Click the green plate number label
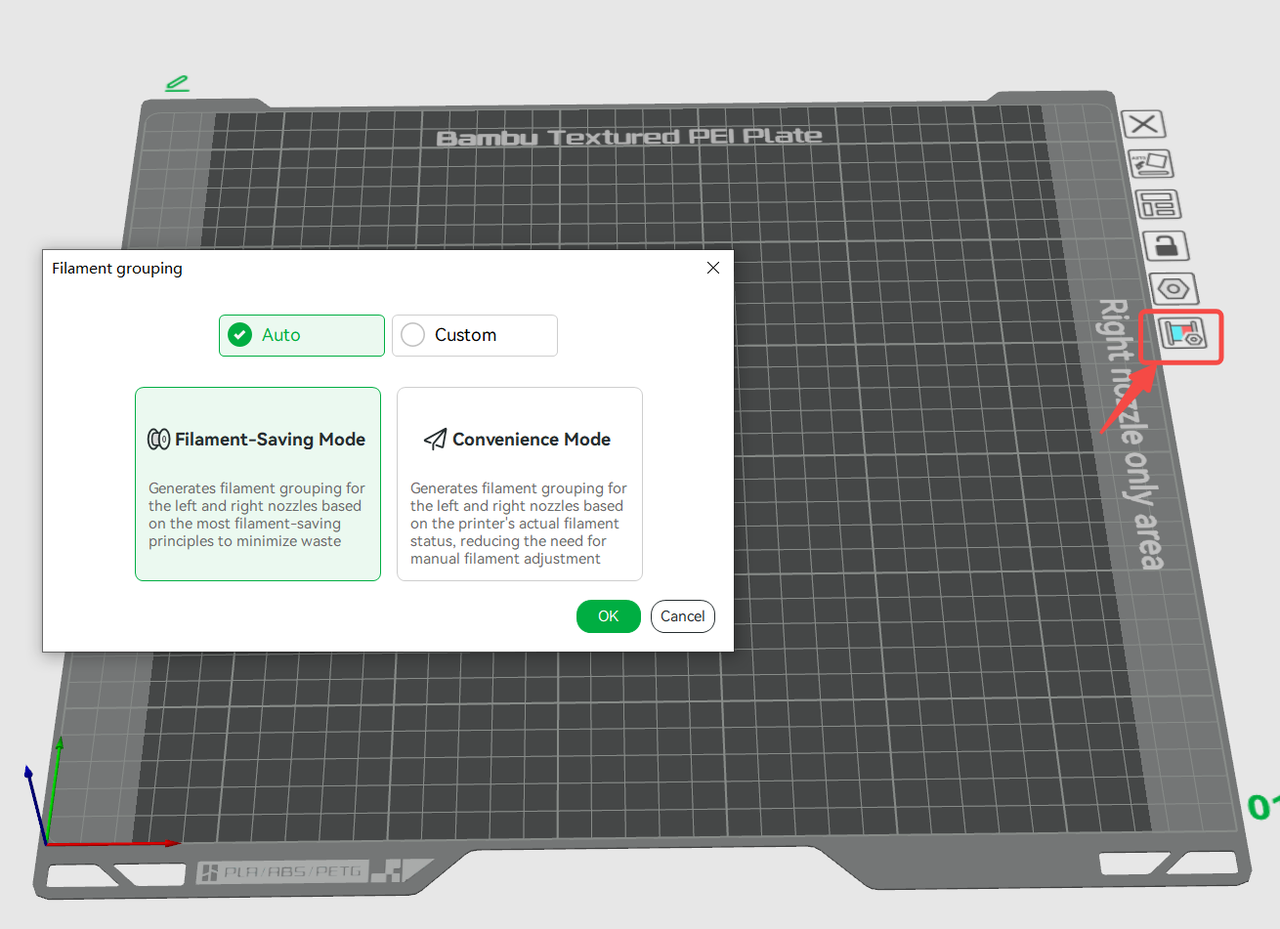Screen dimensions: 1280x929 pos(1263,806)
